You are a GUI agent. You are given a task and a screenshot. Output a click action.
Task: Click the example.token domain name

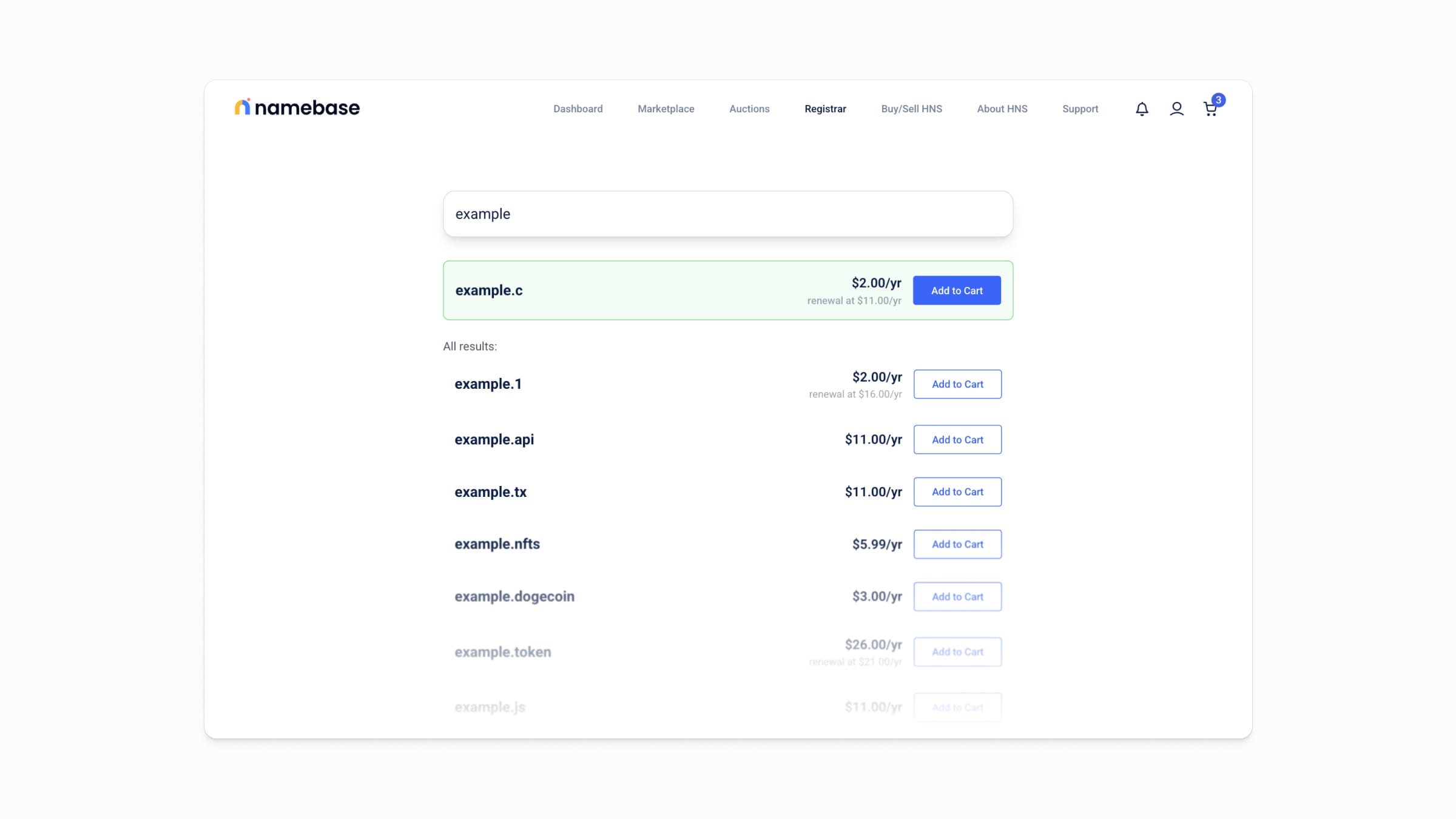(503, 652)
